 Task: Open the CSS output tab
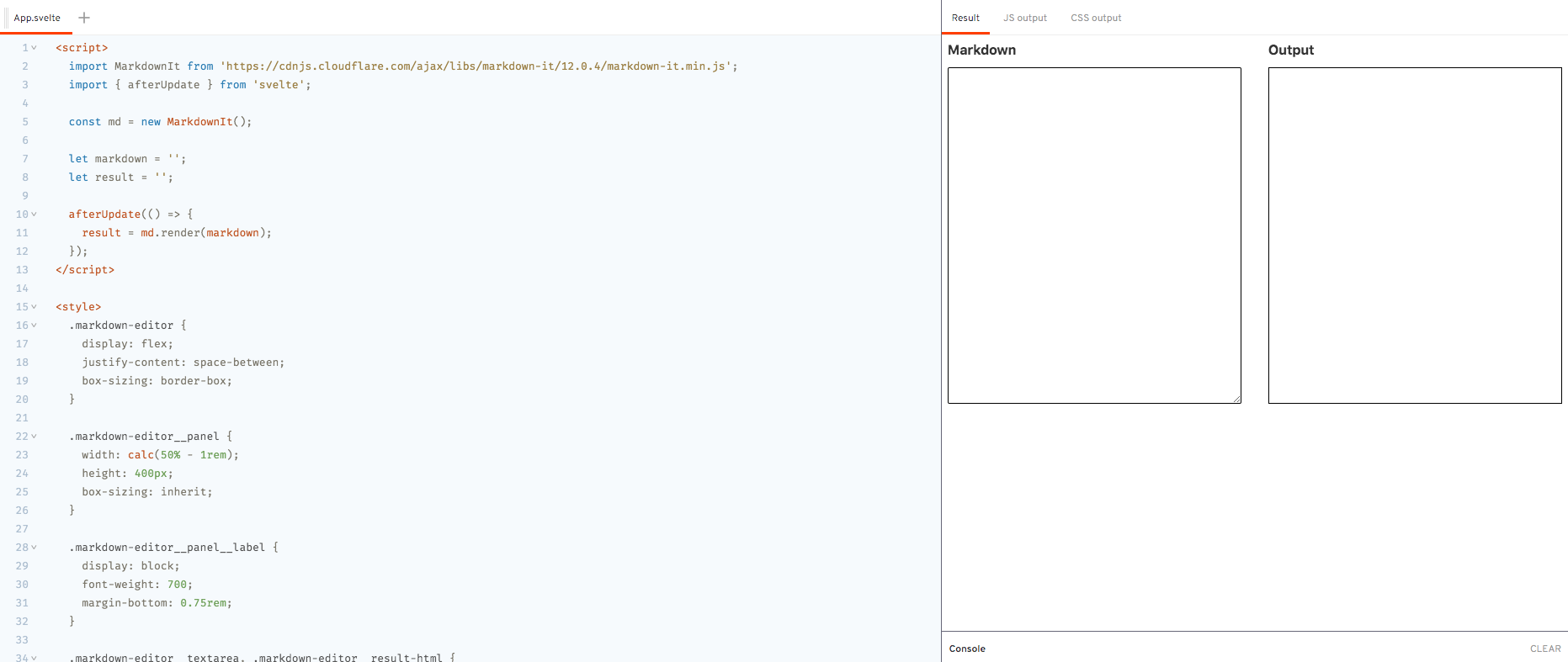[1096, 18]
